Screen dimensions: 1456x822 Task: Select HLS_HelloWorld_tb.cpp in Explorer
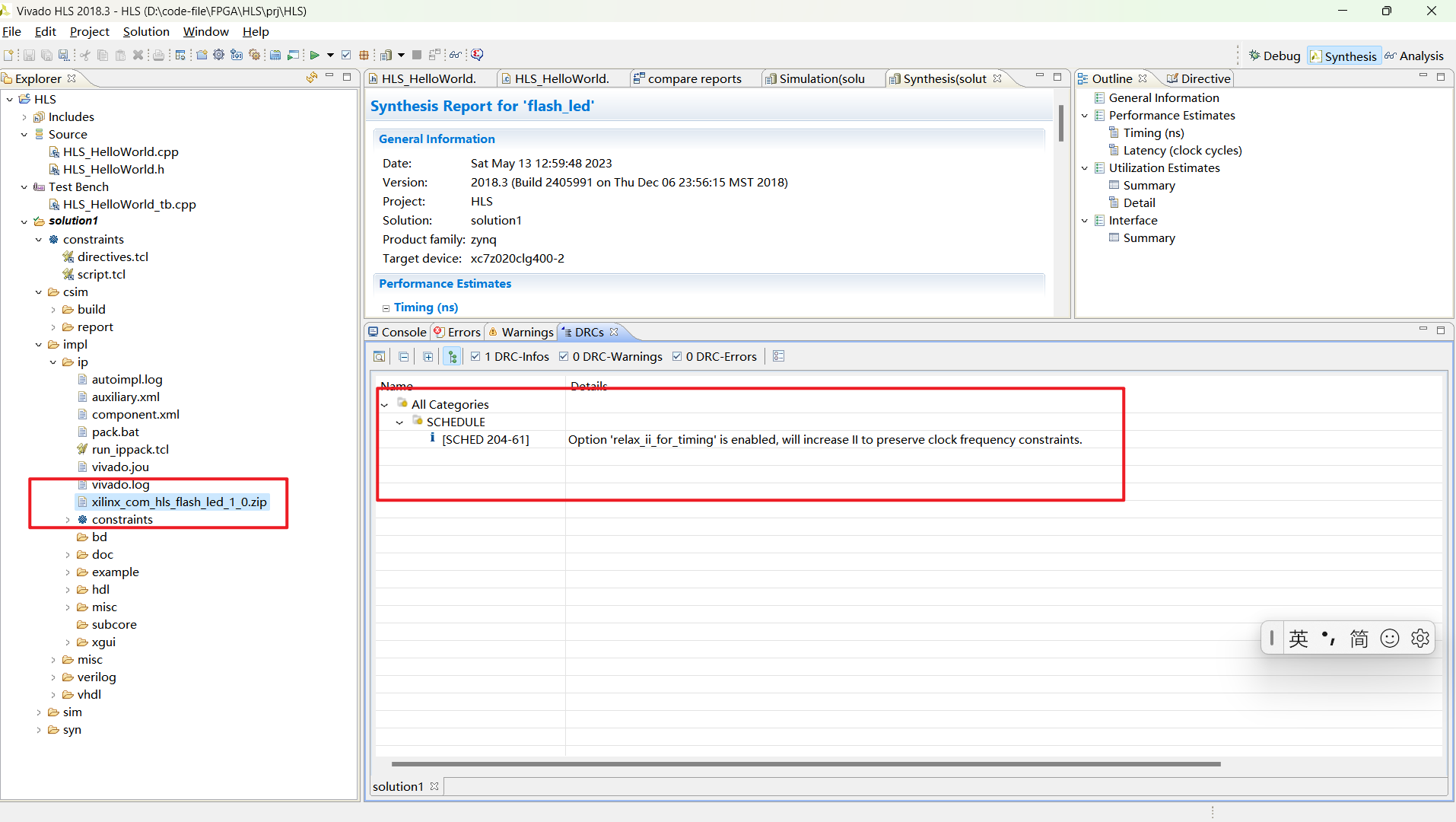pos(129,205)
